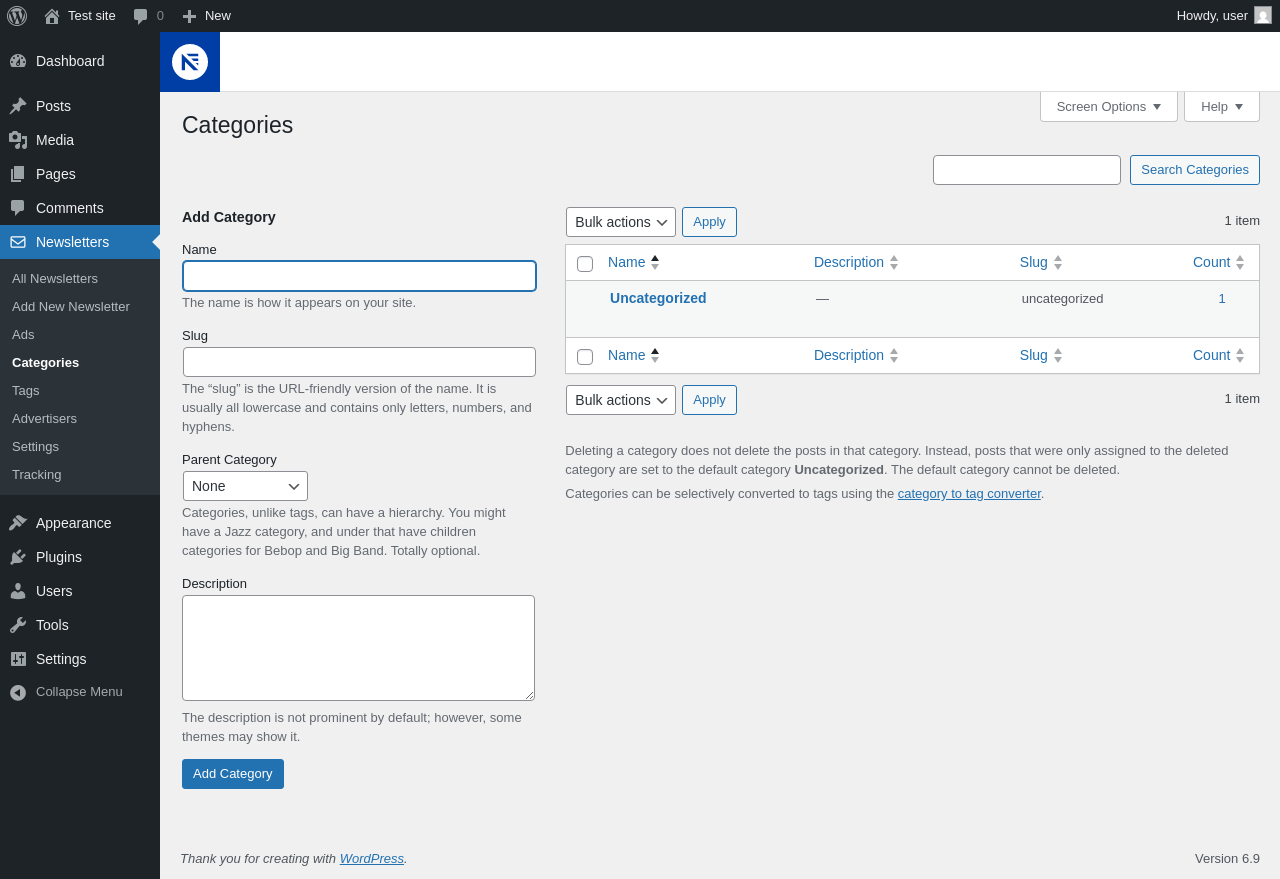Click the Uncategorized count link 1
This screenshot has height=879, width=1280.
(1222, 298)
